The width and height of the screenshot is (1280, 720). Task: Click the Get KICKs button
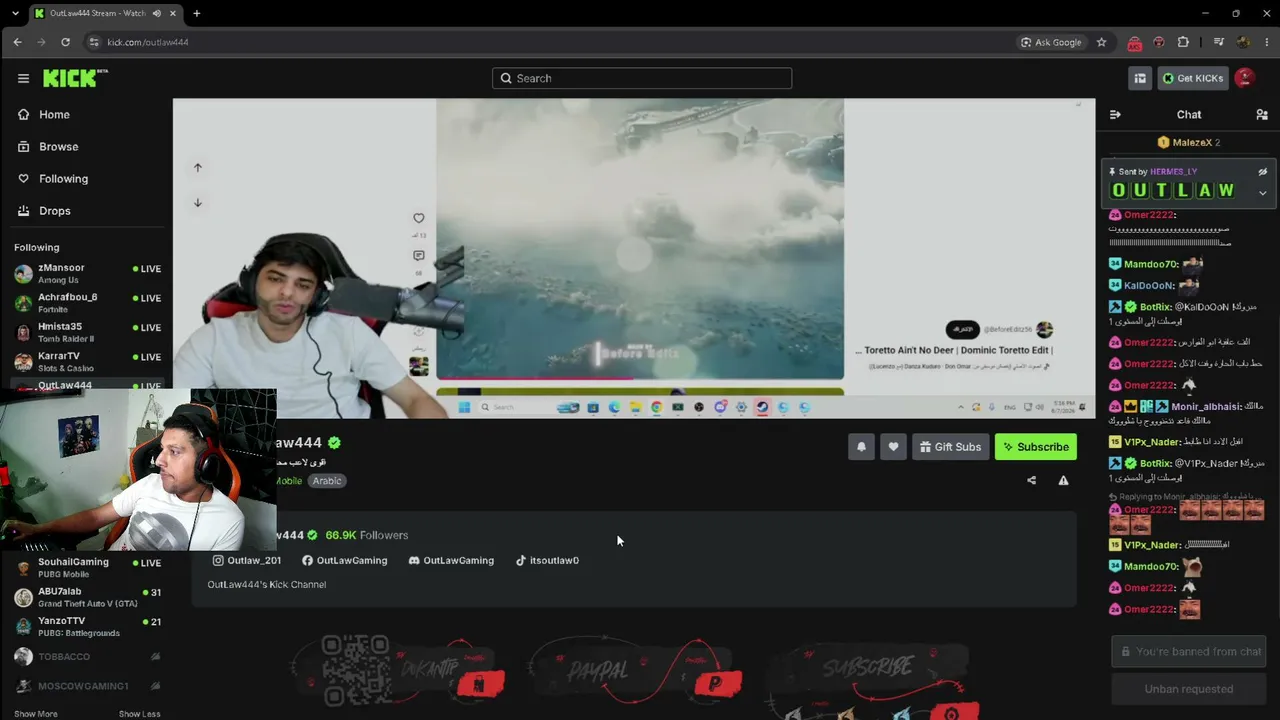pos(1192,78)
